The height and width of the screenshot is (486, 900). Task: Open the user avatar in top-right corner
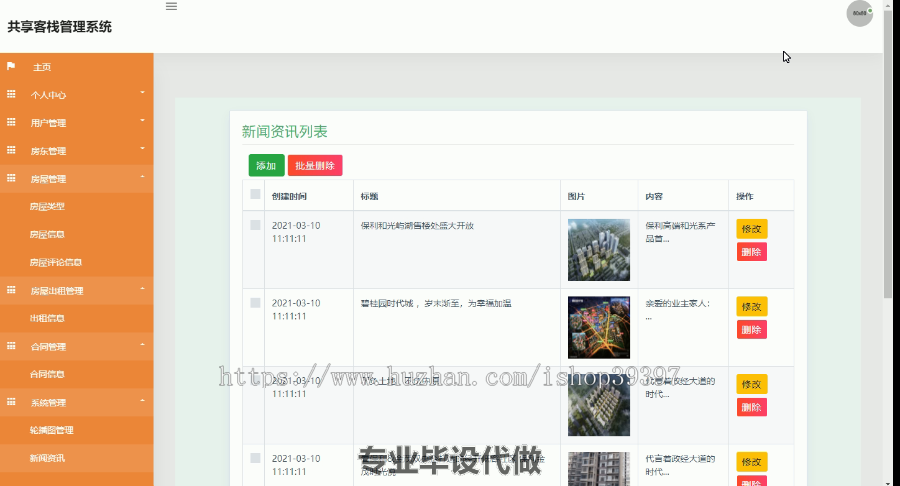(859, 13)
